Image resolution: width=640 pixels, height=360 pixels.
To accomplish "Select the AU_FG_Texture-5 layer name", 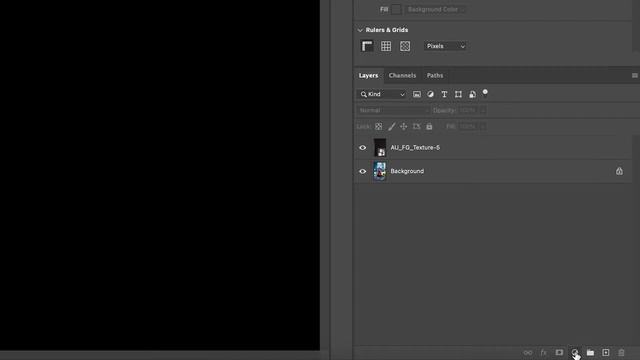I will coord(415,148).
